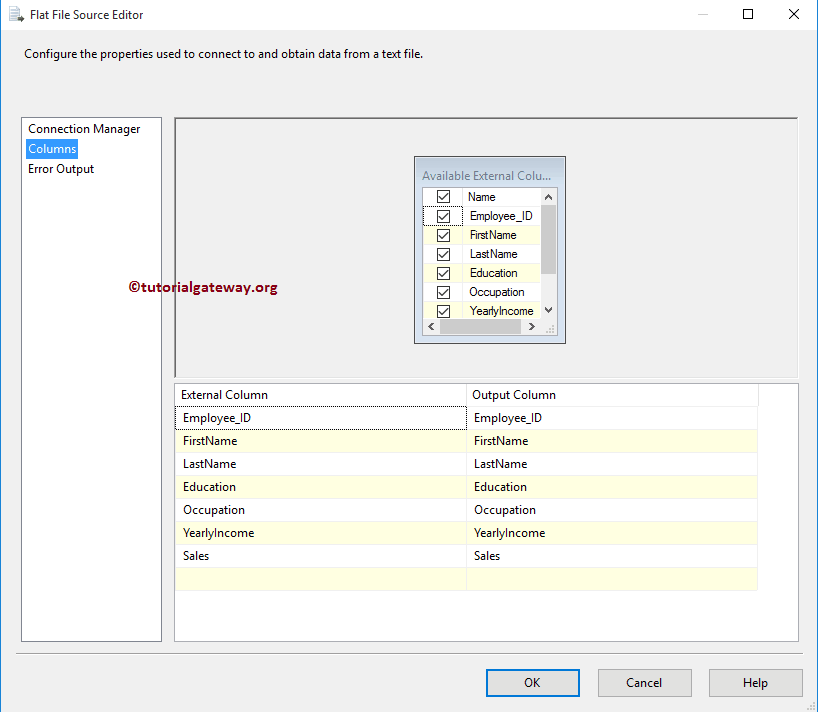Click the External Column header
This screenshot has width=818, height=712.
[320, 395]
